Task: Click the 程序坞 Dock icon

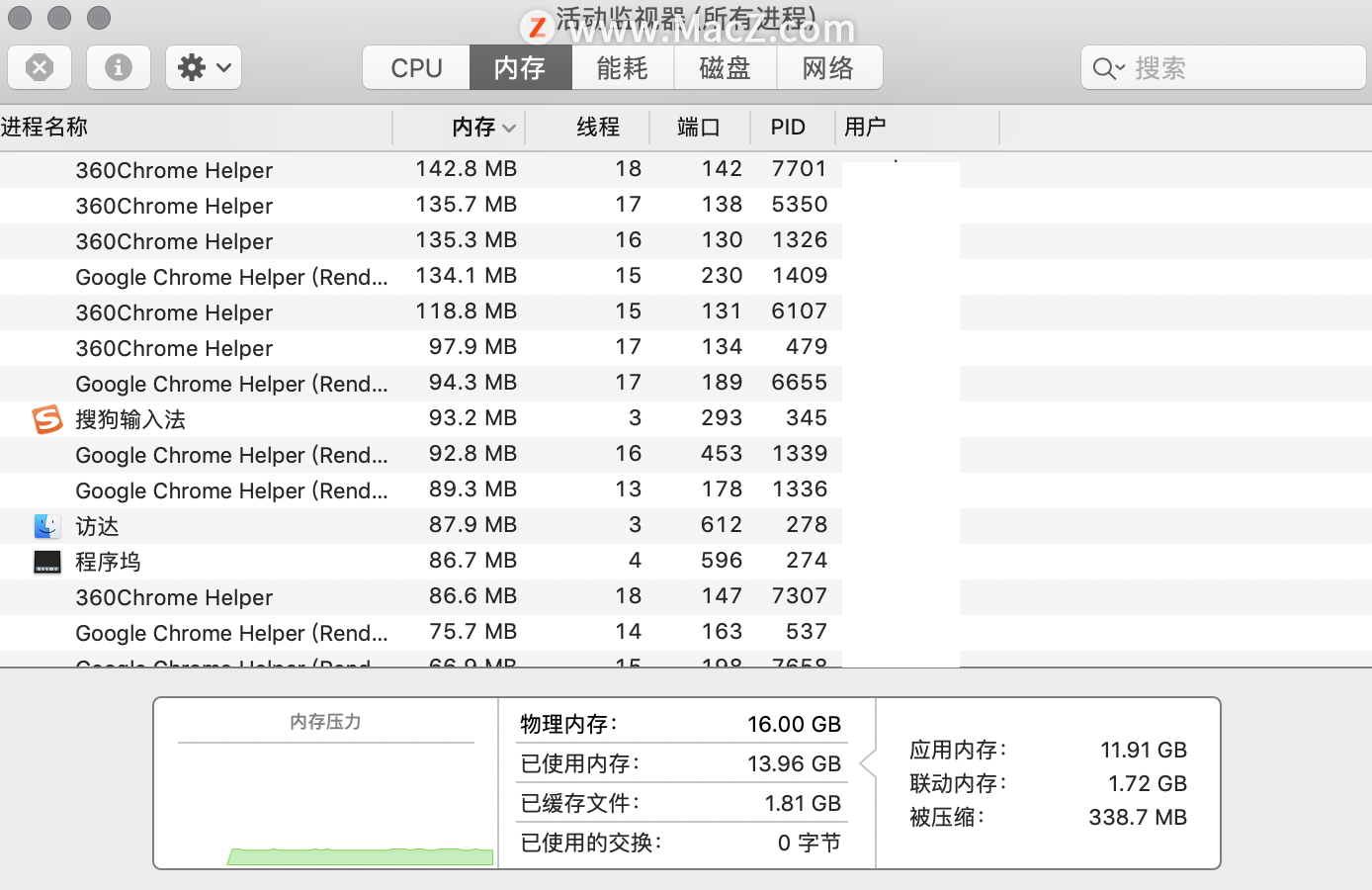Action: click(46, 562)
